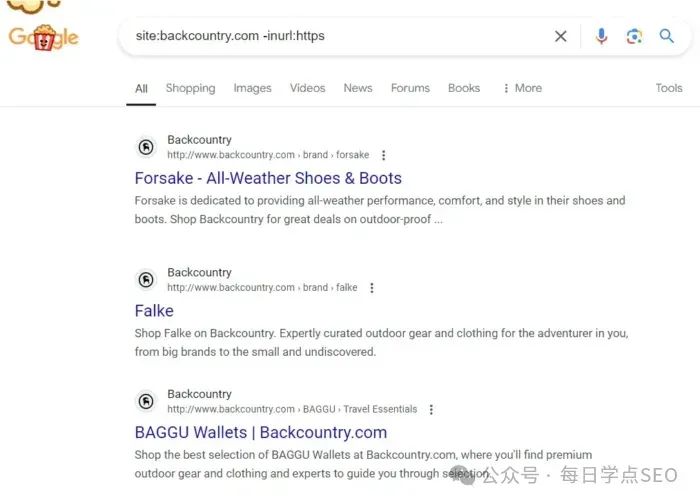Open three-dot menu for BAGGU result
This screenshot has width=700, height=503.
431,409
